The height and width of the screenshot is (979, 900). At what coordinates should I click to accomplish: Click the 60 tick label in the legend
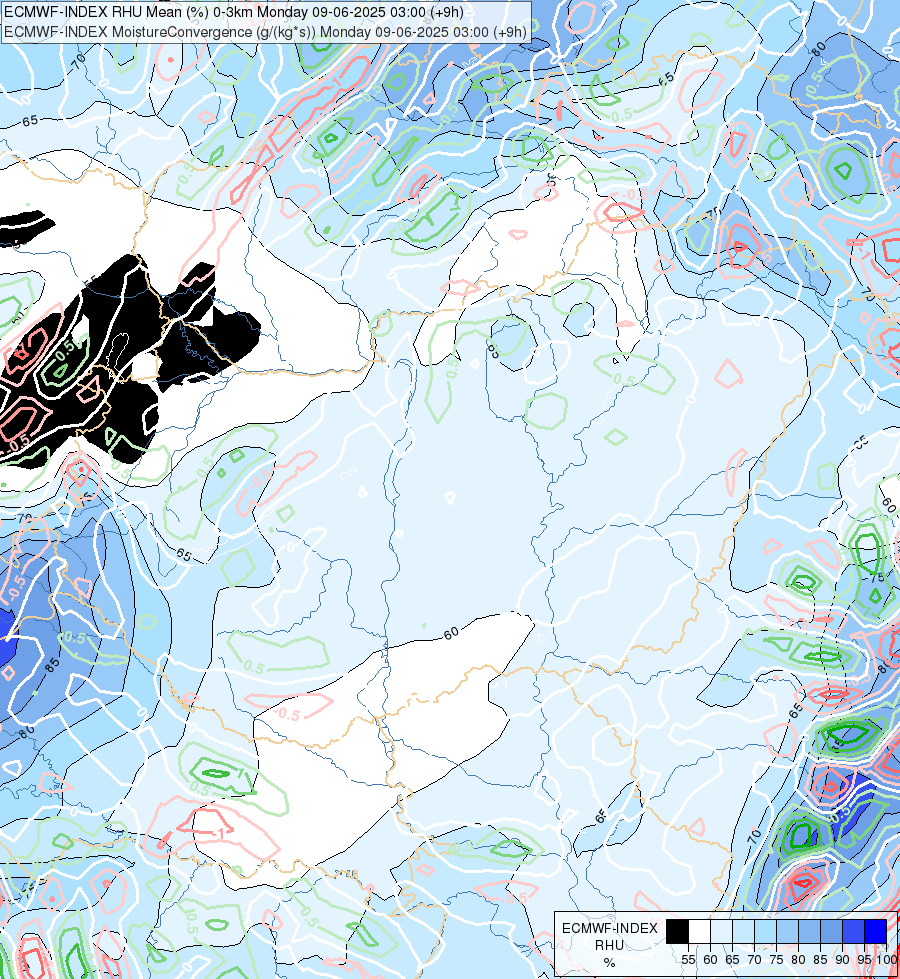click(710, 959)
